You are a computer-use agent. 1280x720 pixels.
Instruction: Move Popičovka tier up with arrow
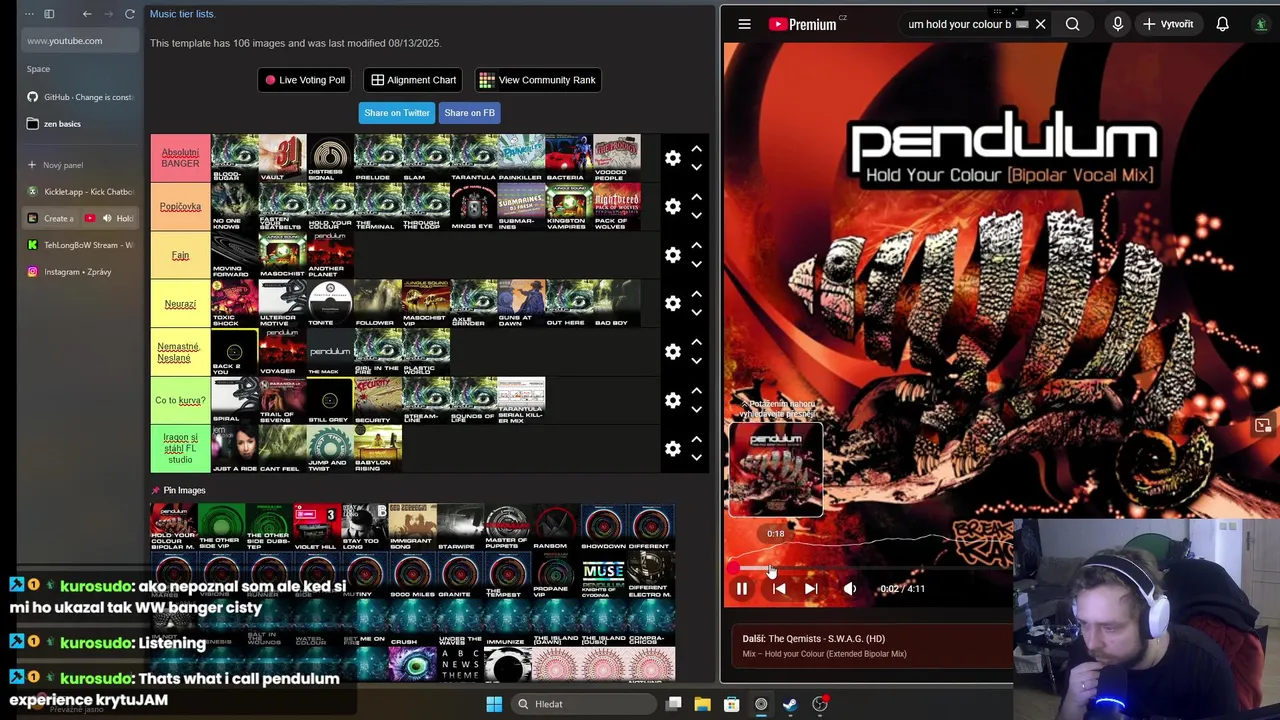pyautogui.click(x=696, y=197)
